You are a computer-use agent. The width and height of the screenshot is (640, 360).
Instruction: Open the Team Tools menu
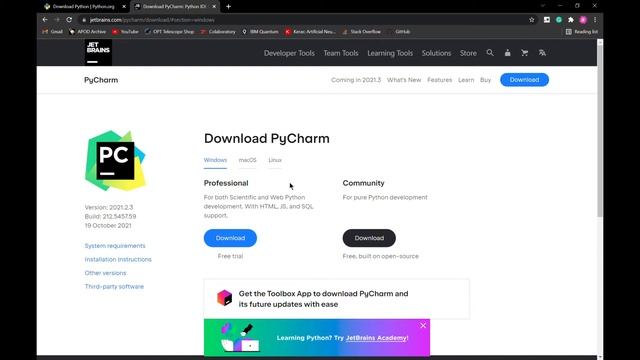[x=341, y=53]
